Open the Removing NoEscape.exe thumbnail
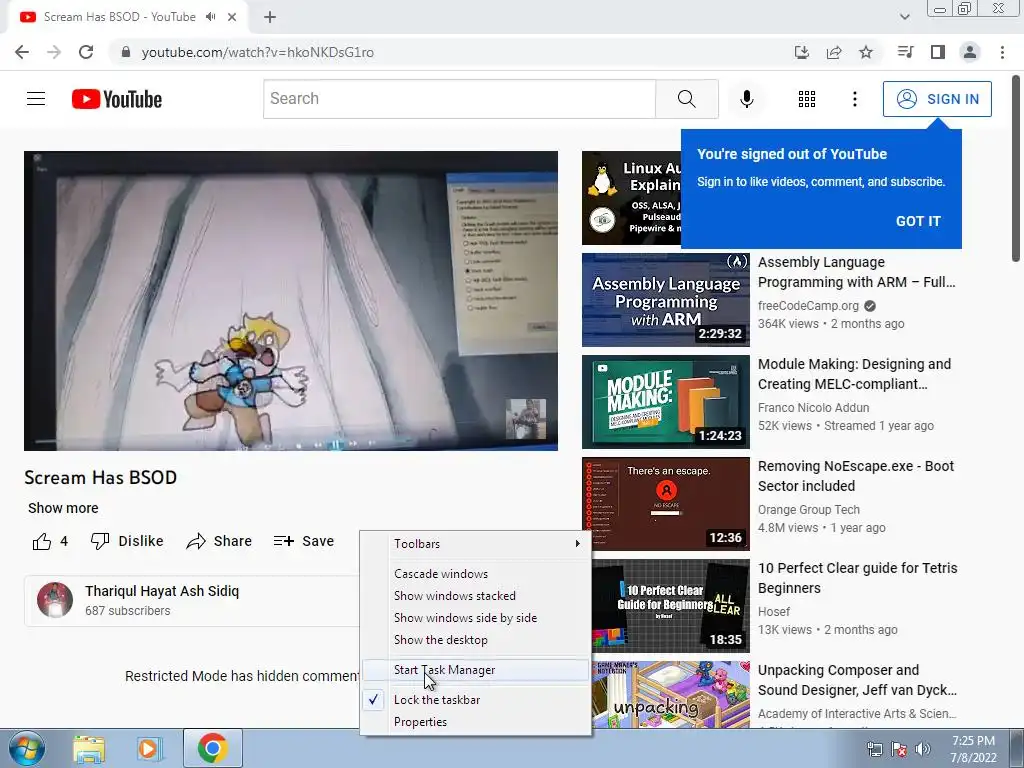Image resolution: width=1024 pixels, height=768 pixels. (665, 504)
